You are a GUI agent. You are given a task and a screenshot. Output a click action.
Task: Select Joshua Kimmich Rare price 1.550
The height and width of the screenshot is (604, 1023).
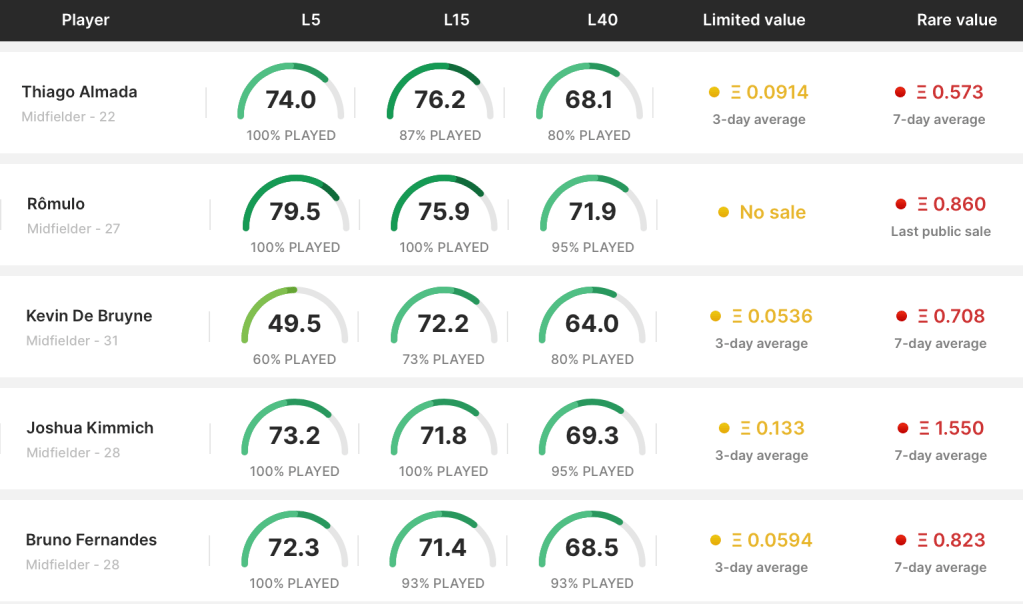coord(949,428)
